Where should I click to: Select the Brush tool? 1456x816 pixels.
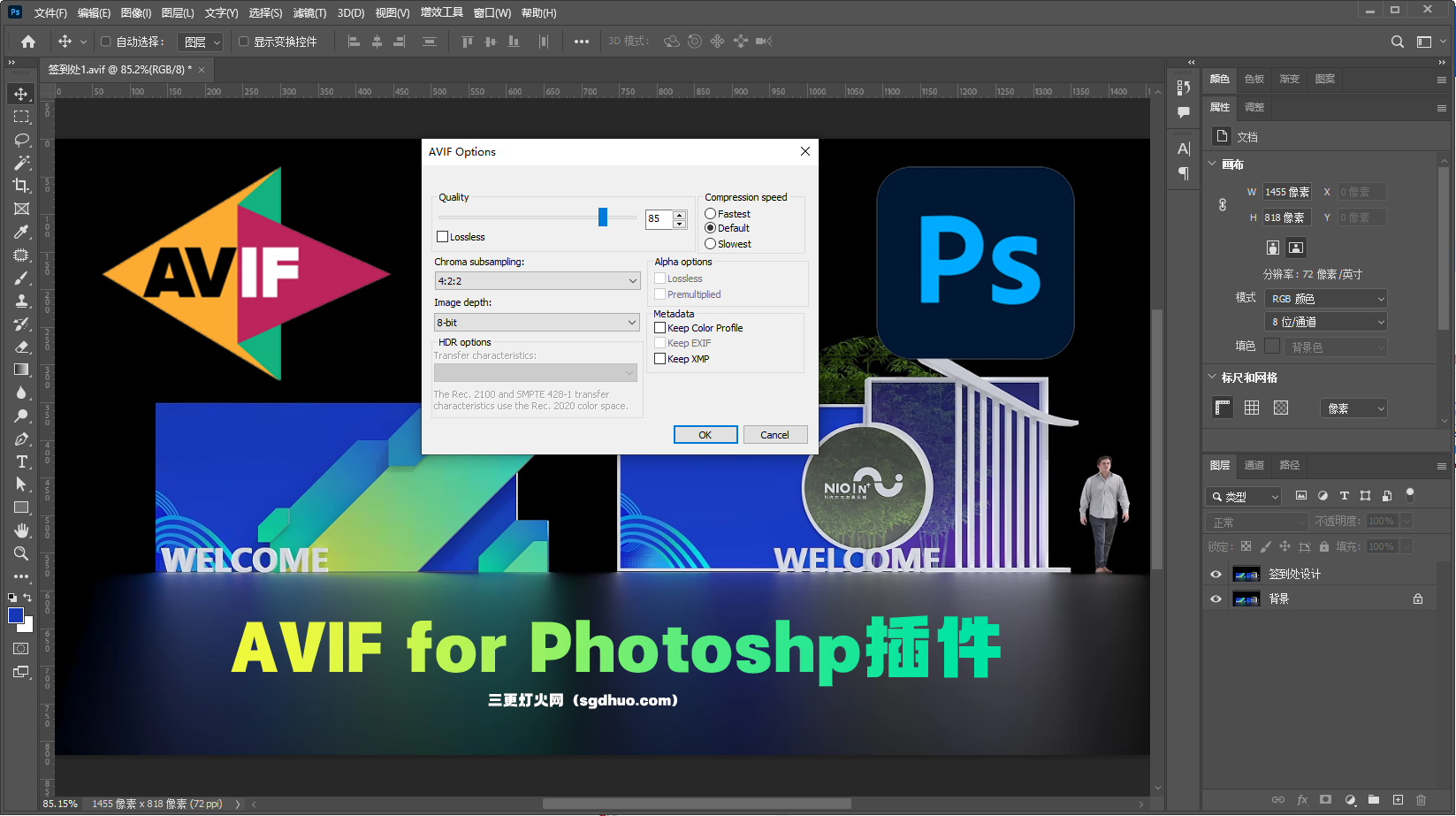pyautogui.click(x=21, y=278)
